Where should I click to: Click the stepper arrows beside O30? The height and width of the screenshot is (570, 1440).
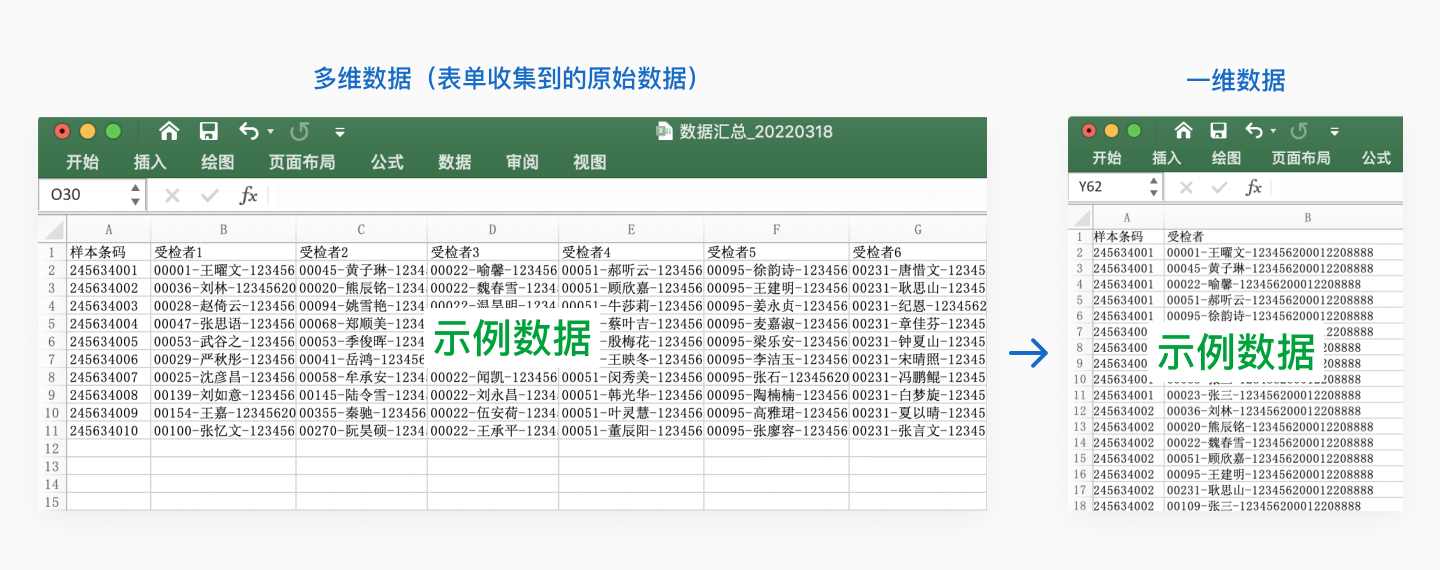click(136, 195)
